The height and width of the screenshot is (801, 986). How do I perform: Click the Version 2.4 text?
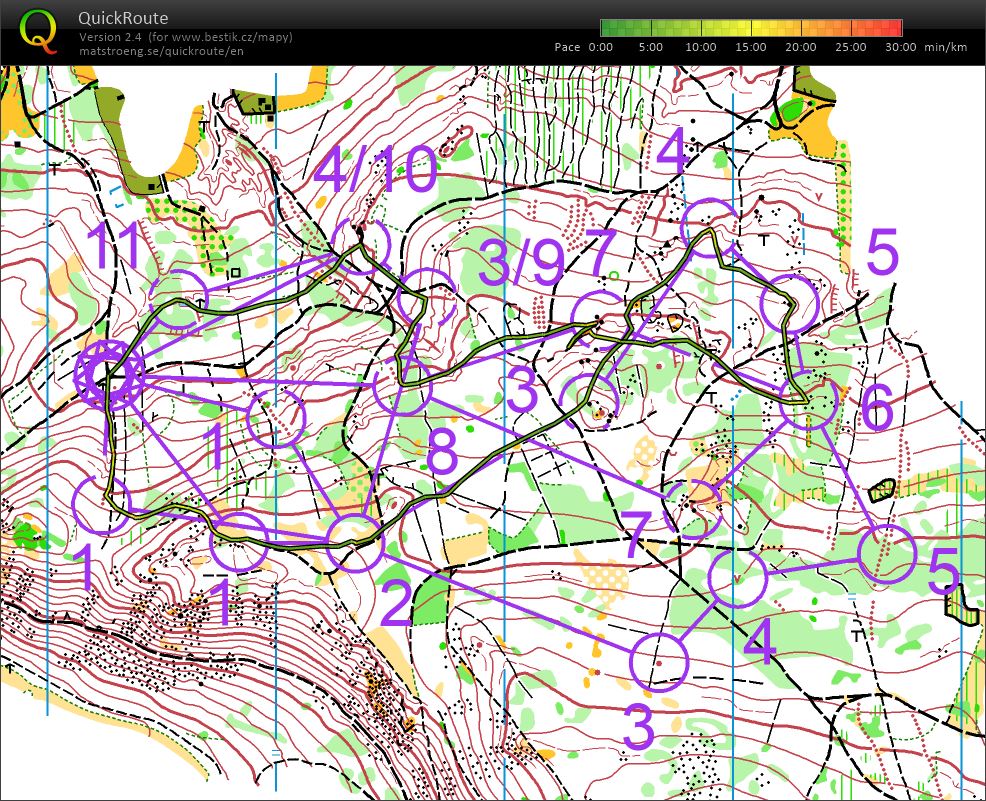pyautogui.click(x=112, y=37)
